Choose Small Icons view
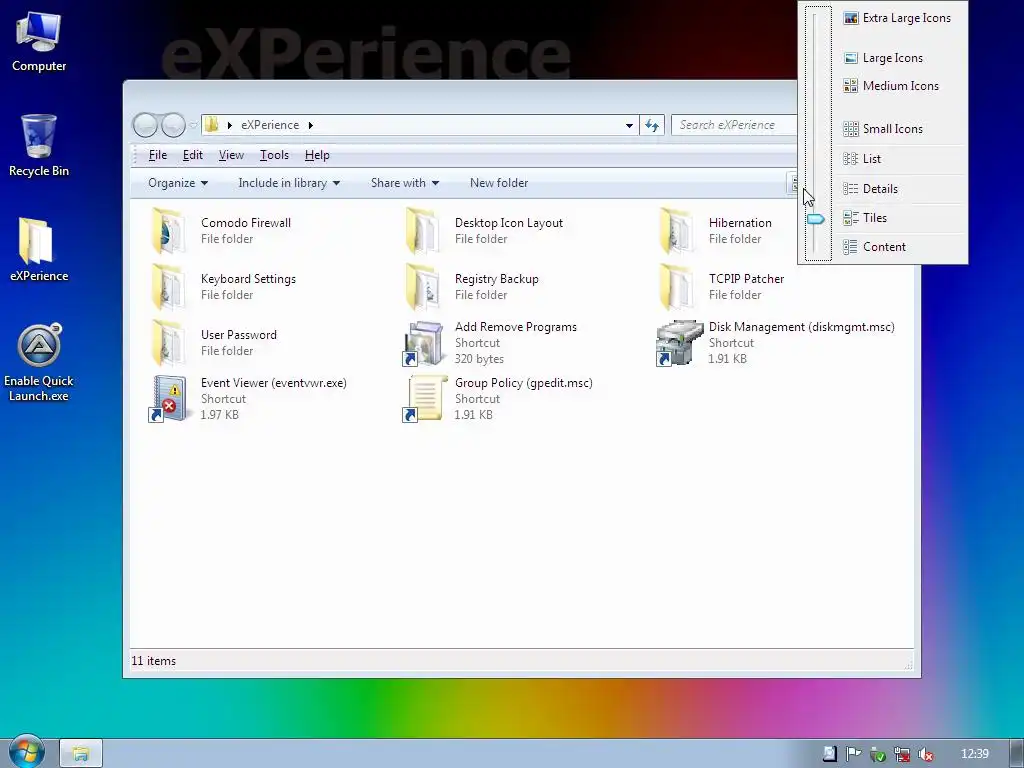Image resolution: width=1024 pixels, height=768 pixels. point(900,129)
